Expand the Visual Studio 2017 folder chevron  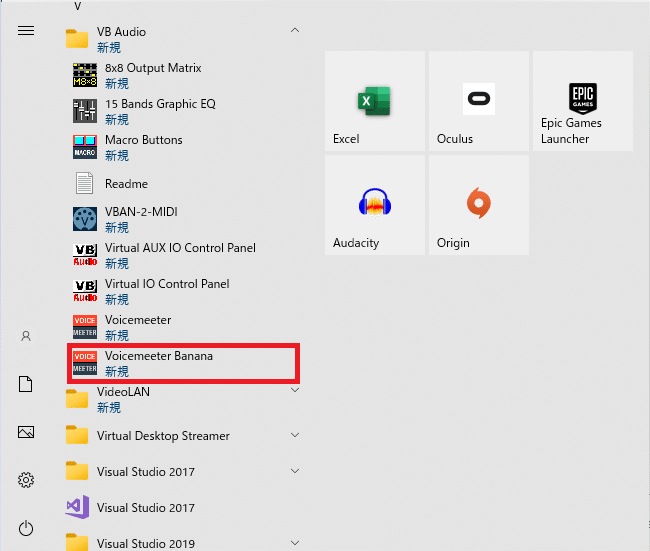[295, 471]
